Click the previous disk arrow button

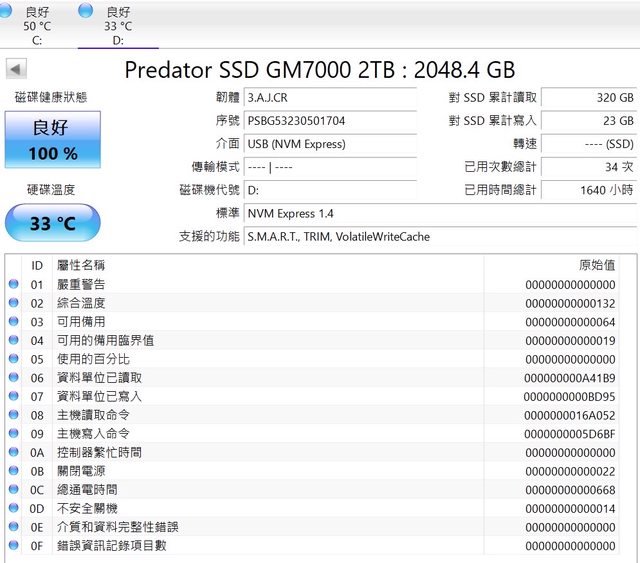(x=16, y=69)
